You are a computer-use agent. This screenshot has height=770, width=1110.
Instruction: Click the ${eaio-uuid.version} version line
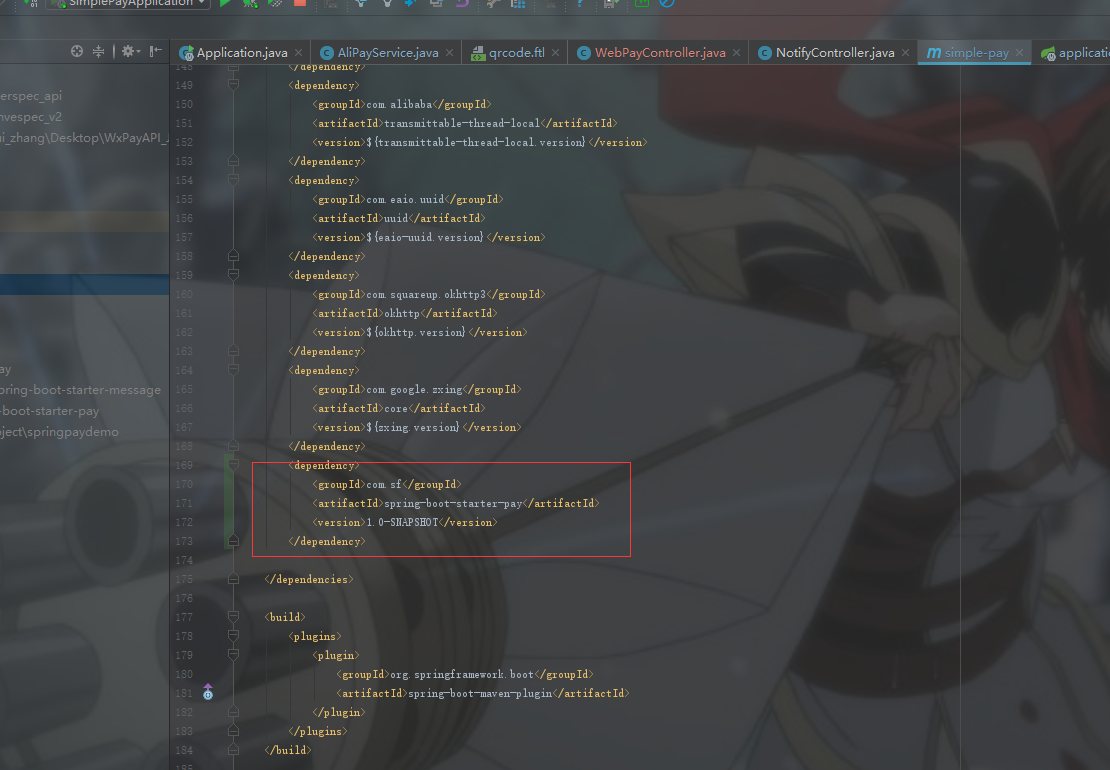[x=429, y=237]
